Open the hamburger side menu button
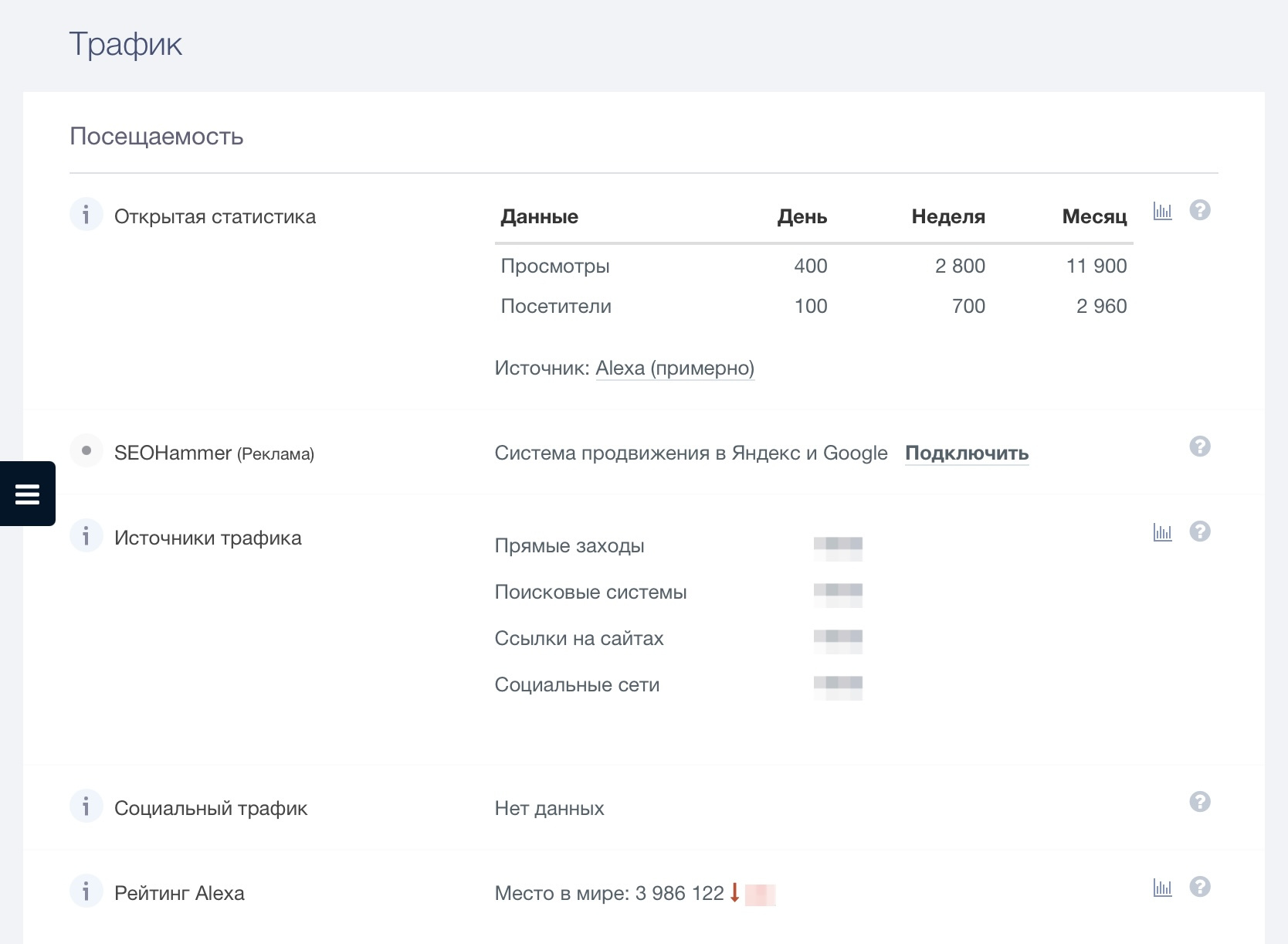Image resolution: width=1288 pixels, height=944 pixels. (x=27, y=494)
